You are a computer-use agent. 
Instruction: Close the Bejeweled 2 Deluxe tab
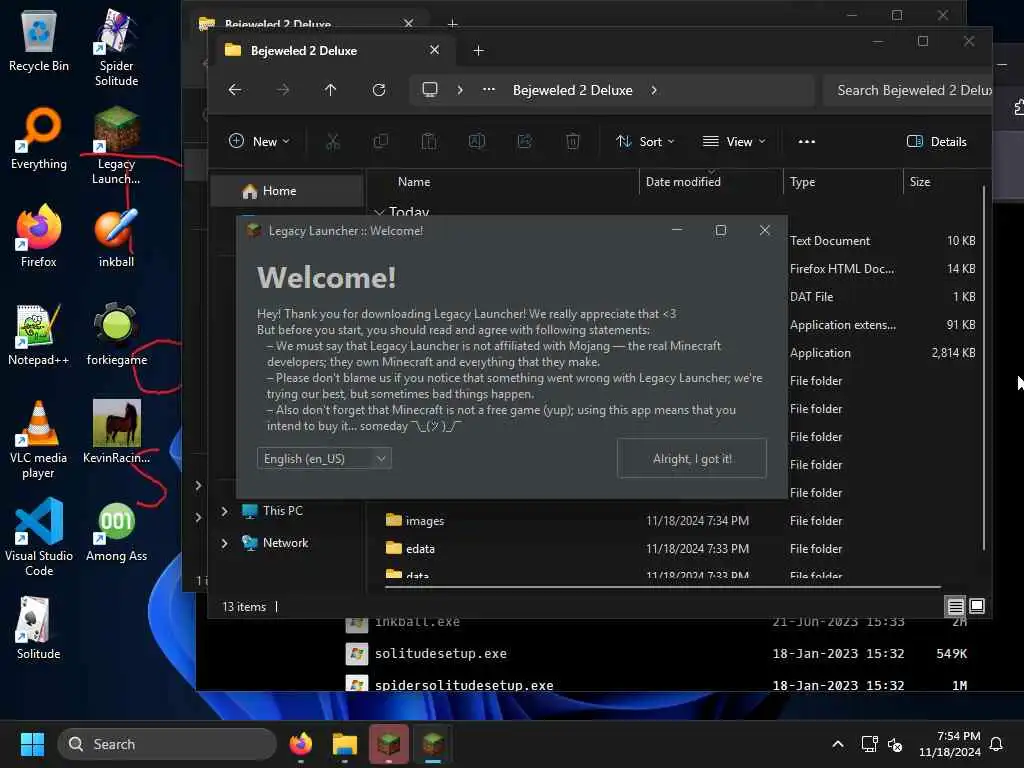tap(434, 50)
